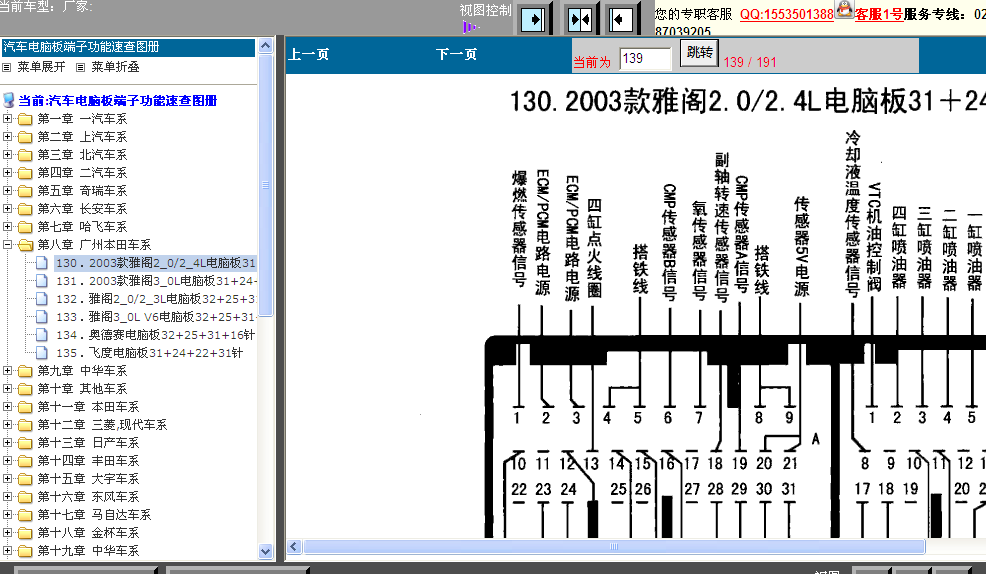Image resolution: width=986 pixels, height=574 pixels.
Task: Click tree panel scroll down arrow
Action: 265,551
